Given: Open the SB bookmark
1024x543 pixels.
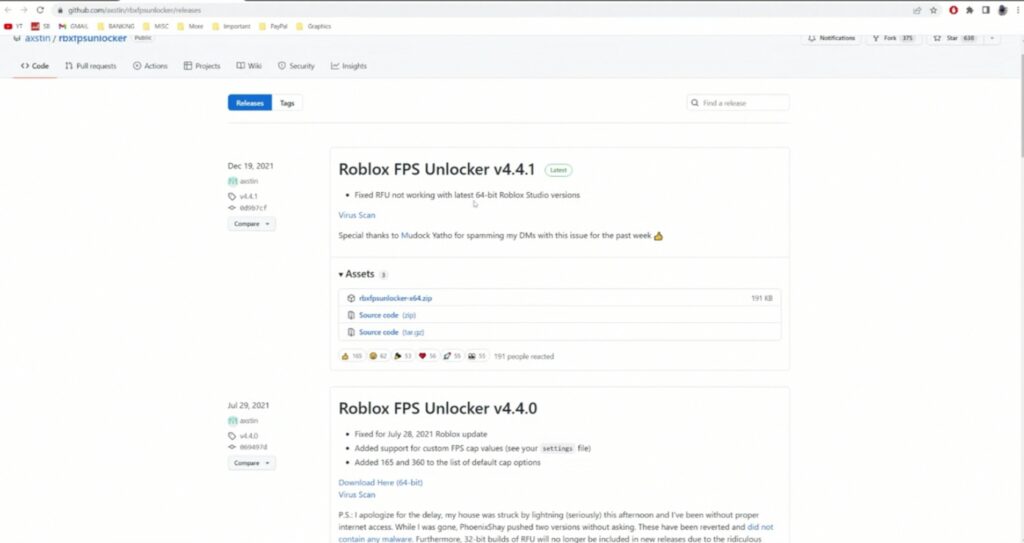Looking at the screenshot, I should (x=40, y=27).
